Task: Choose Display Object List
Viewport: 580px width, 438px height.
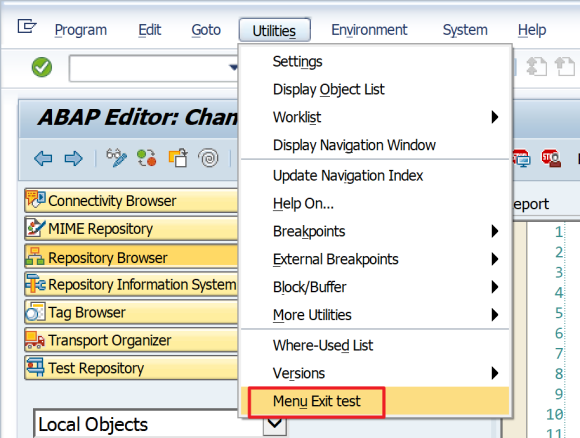Action: click(375, 89)
